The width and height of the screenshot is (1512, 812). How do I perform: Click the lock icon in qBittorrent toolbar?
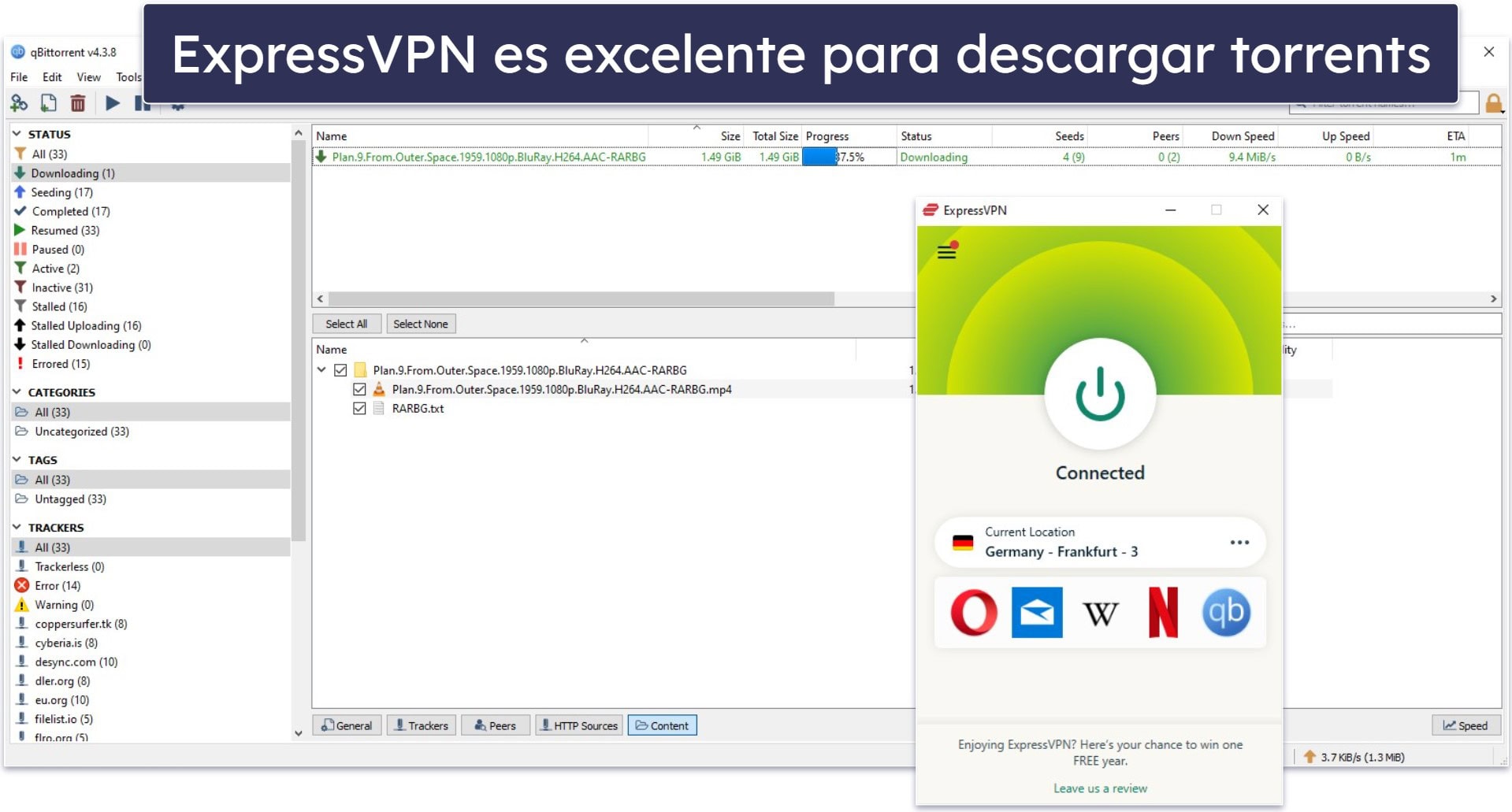click(1493, 103)
